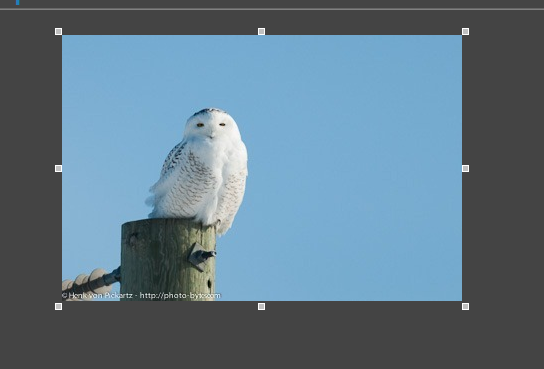Click the owl's yellow eyes

click(211, 125)
